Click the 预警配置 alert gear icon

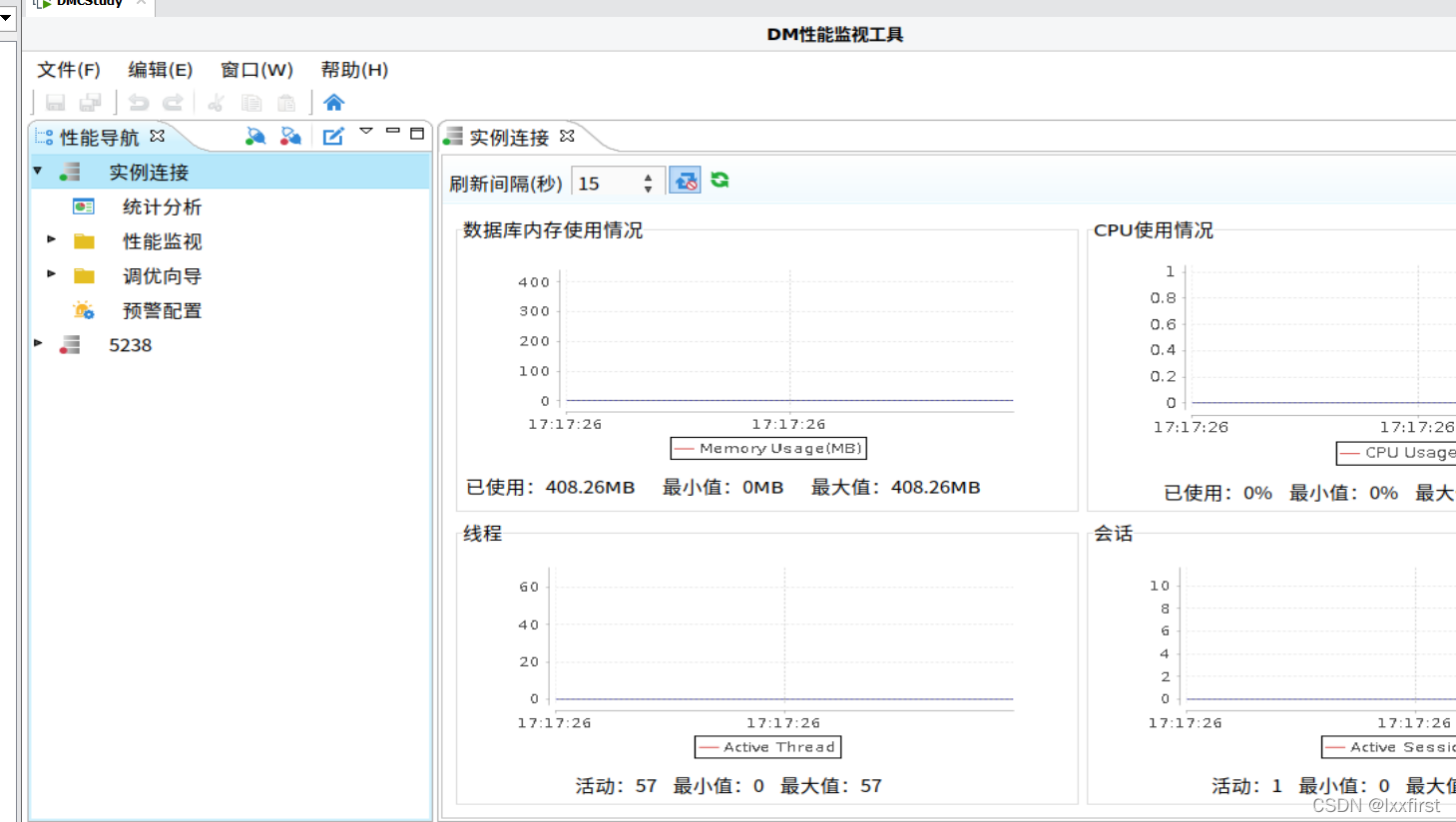[x=84, y=310]
